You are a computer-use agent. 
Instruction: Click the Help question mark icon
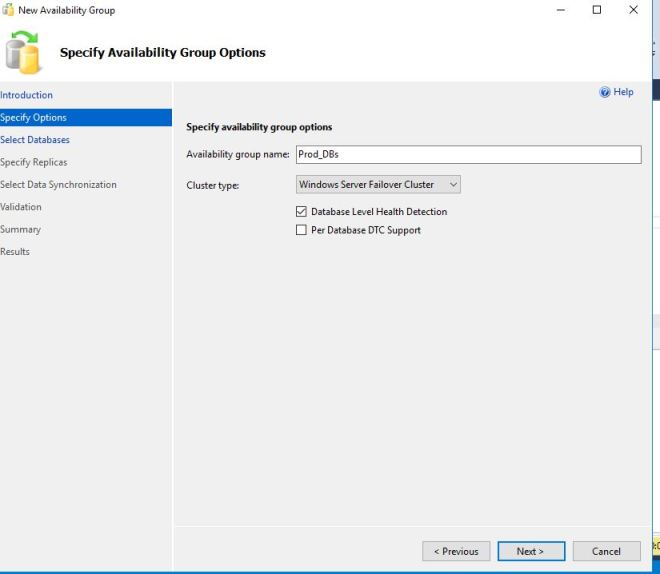[605, 92]
